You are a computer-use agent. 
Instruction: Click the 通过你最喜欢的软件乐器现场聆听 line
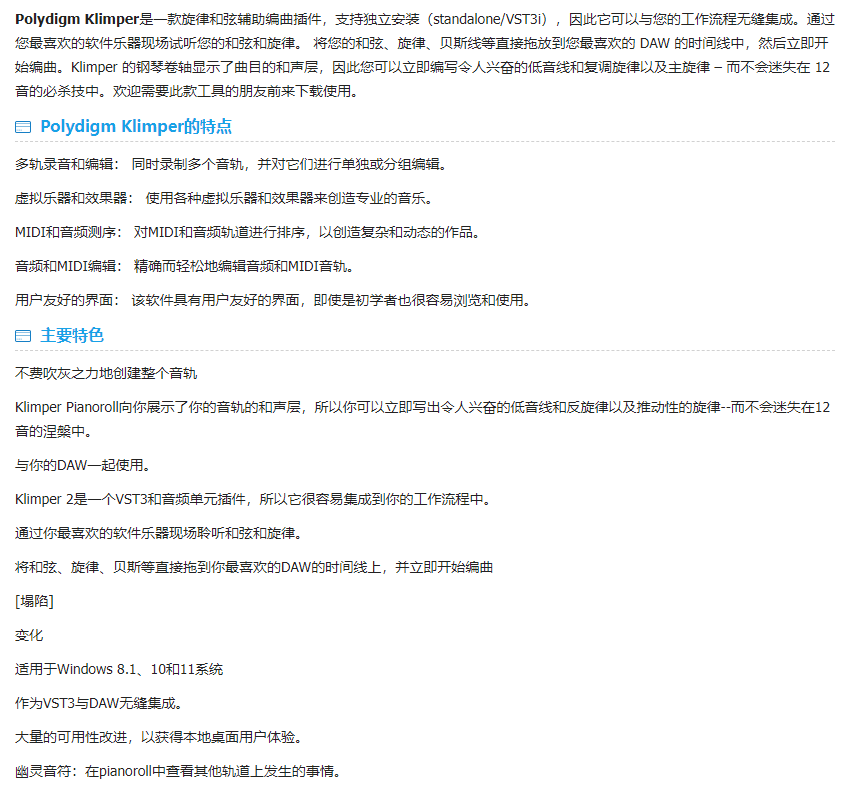[x=159, y=533]
